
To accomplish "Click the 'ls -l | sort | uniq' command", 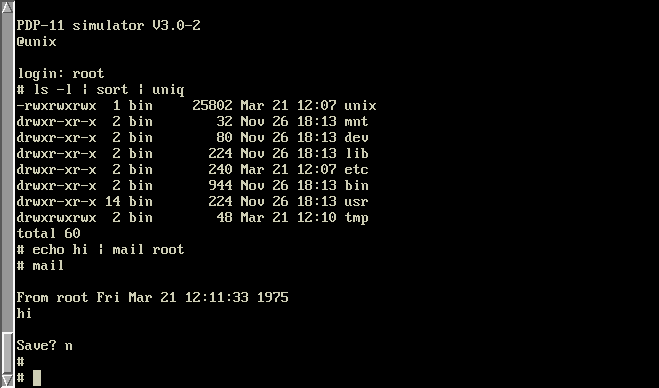I will [109, 90].
